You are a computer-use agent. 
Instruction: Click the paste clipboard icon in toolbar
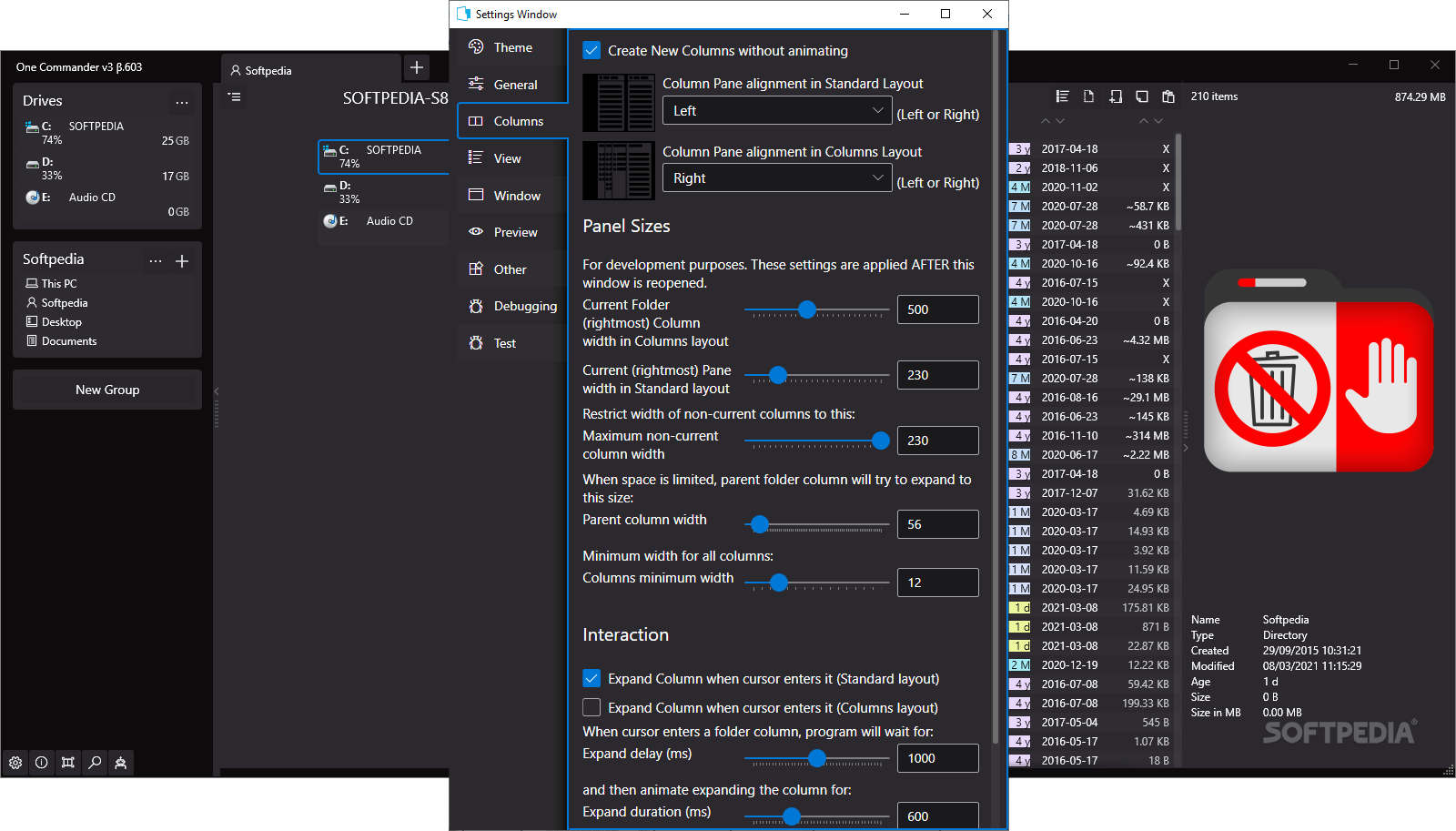(x=1168, y=96)
